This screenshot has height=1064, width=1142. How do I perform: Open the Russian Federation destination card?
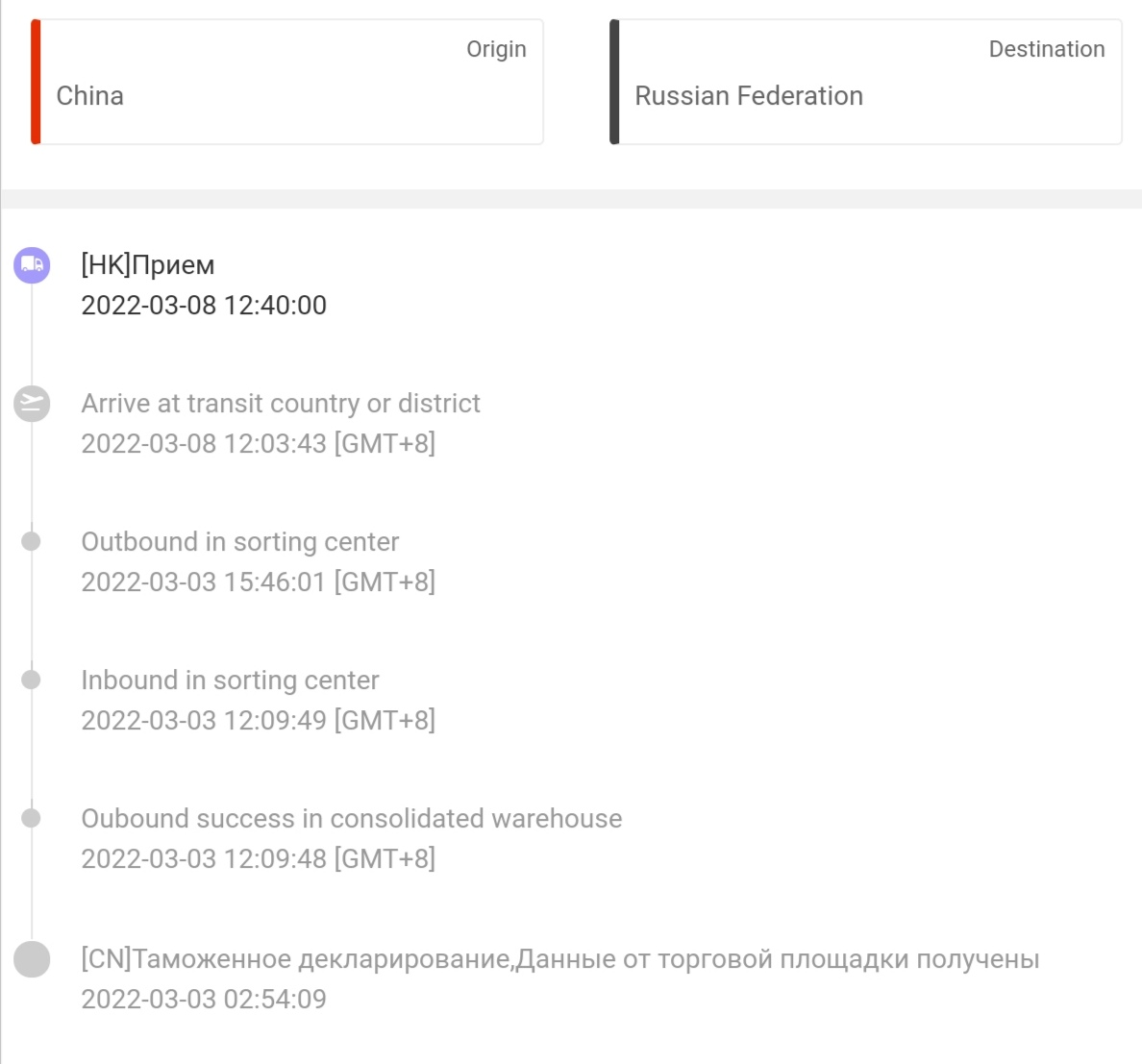click(866, 82)
